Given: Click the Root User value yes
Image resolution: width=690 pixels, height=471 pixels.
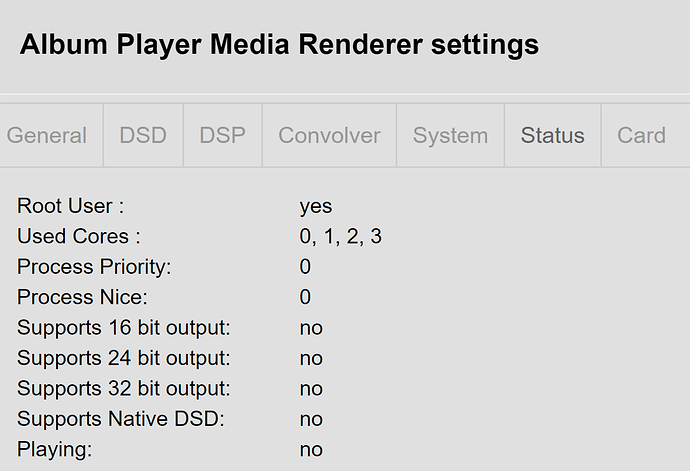Looking at the screenshot, I should pos(316,206).
